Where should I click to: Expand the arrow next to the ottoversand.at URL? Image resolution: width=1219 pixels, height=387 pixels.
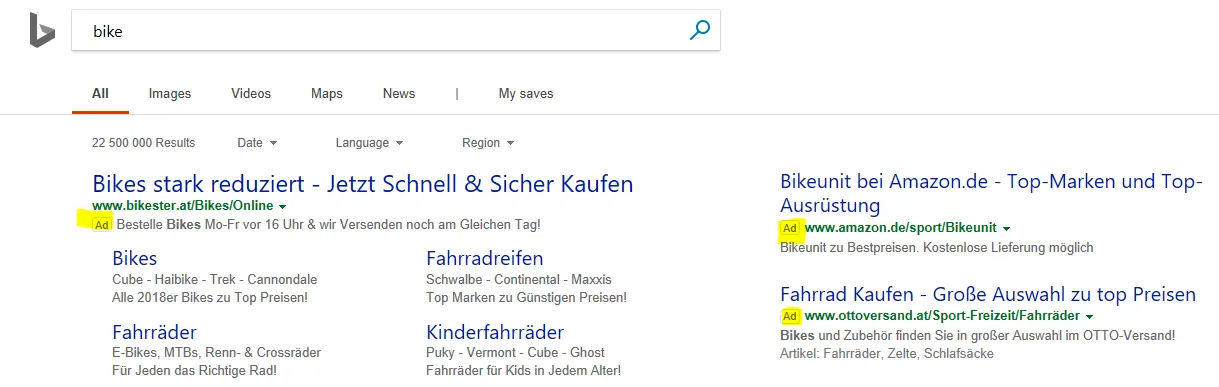[x=1089, y=316]
